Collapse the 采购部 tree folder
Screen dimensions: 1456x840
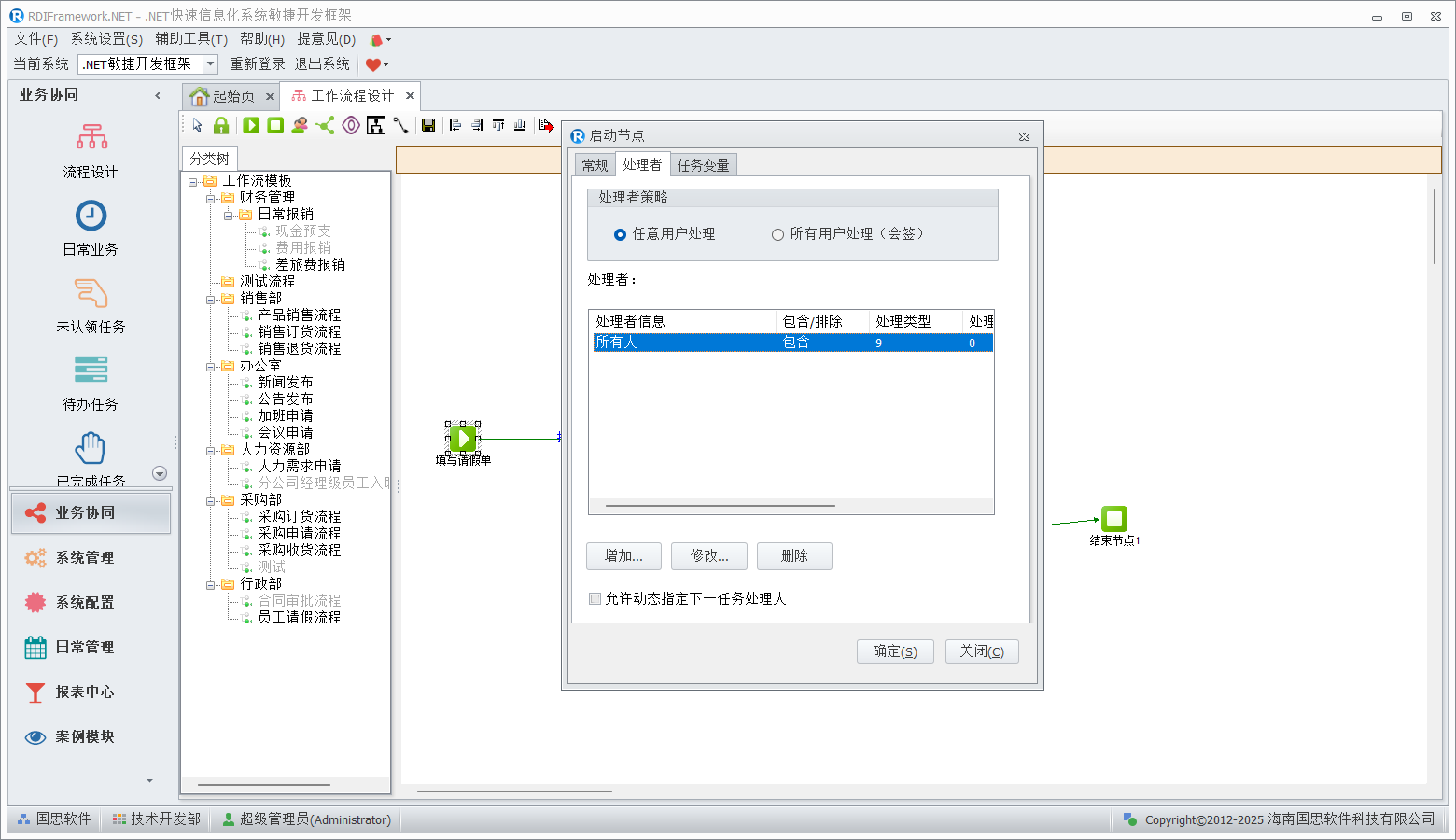(x=211, y=500)
